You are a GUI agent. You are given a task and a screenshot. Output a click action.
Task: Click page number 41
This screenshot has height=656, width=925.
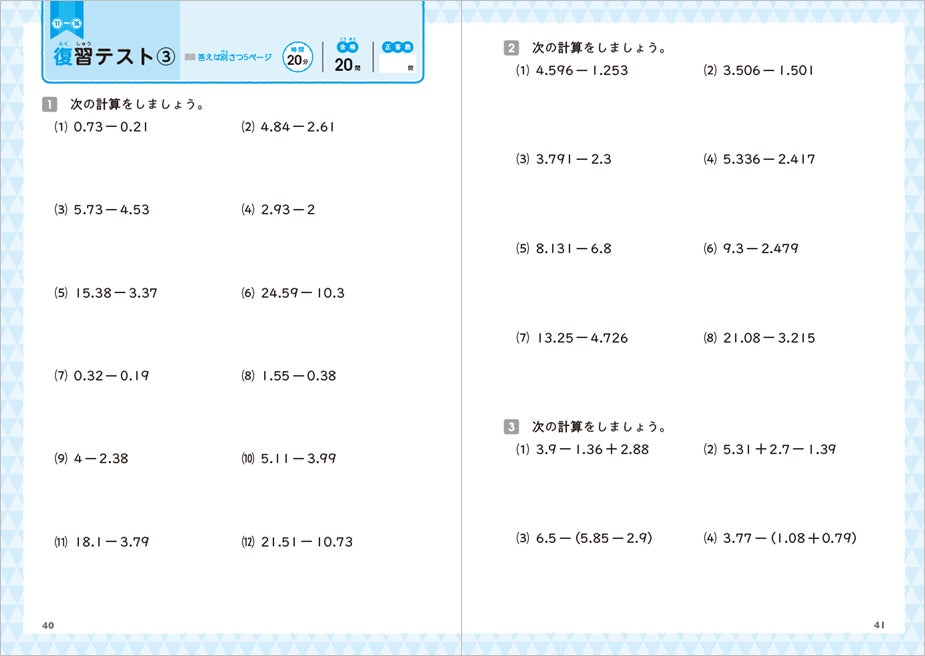[879, 625]
